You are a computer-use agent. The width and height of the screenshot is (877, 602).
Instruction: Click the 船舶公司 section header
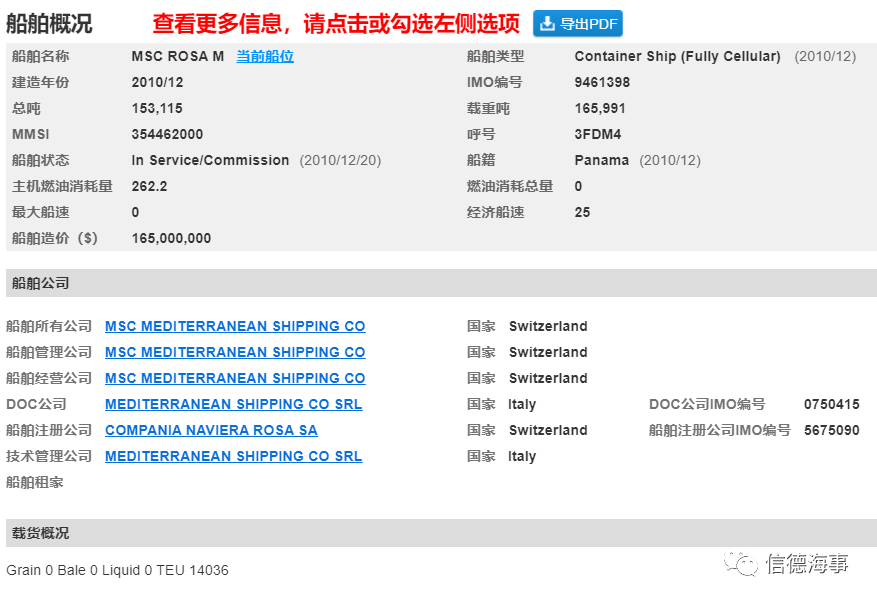click(441, 283)
